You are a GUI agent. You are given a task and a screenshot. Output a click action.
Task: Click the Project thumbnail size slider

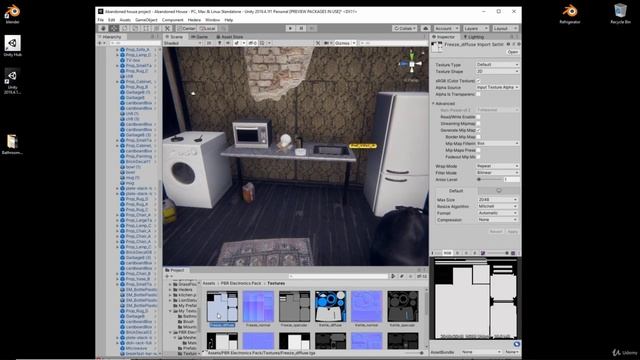(x=413, y=353)
